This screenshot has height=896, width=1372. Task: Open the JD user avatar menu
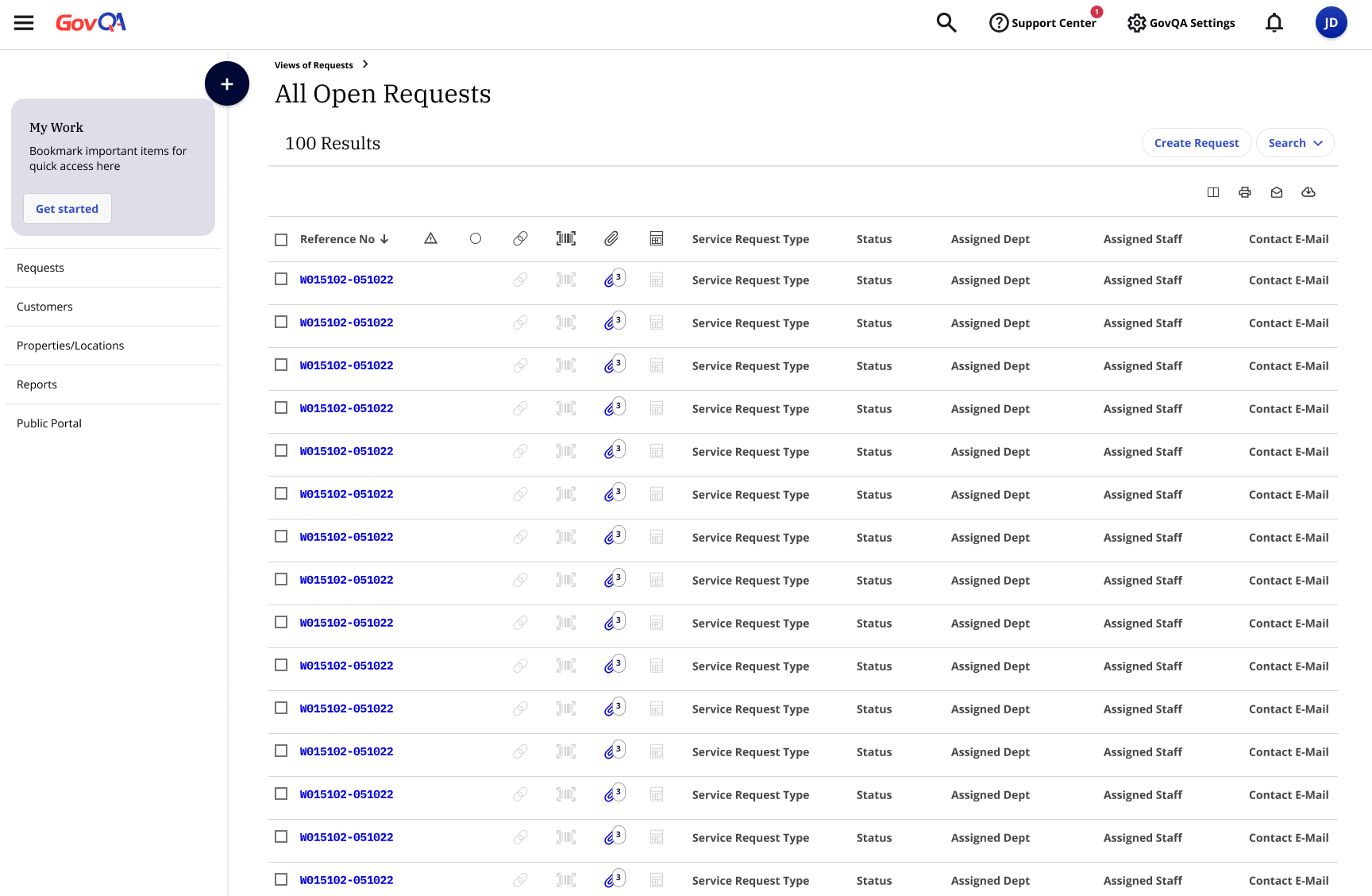click(x=1331, y=23)
